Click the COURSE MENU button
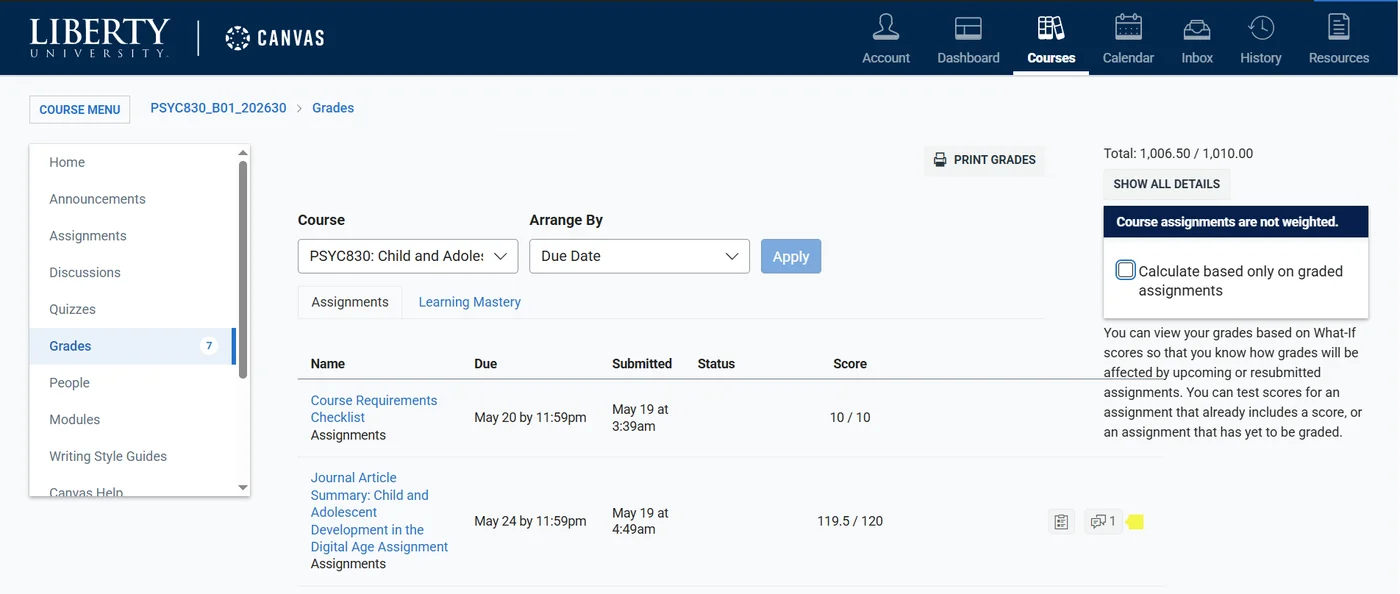The height and width of the screenshot is (594, 1400). click(x=80, y=109)
